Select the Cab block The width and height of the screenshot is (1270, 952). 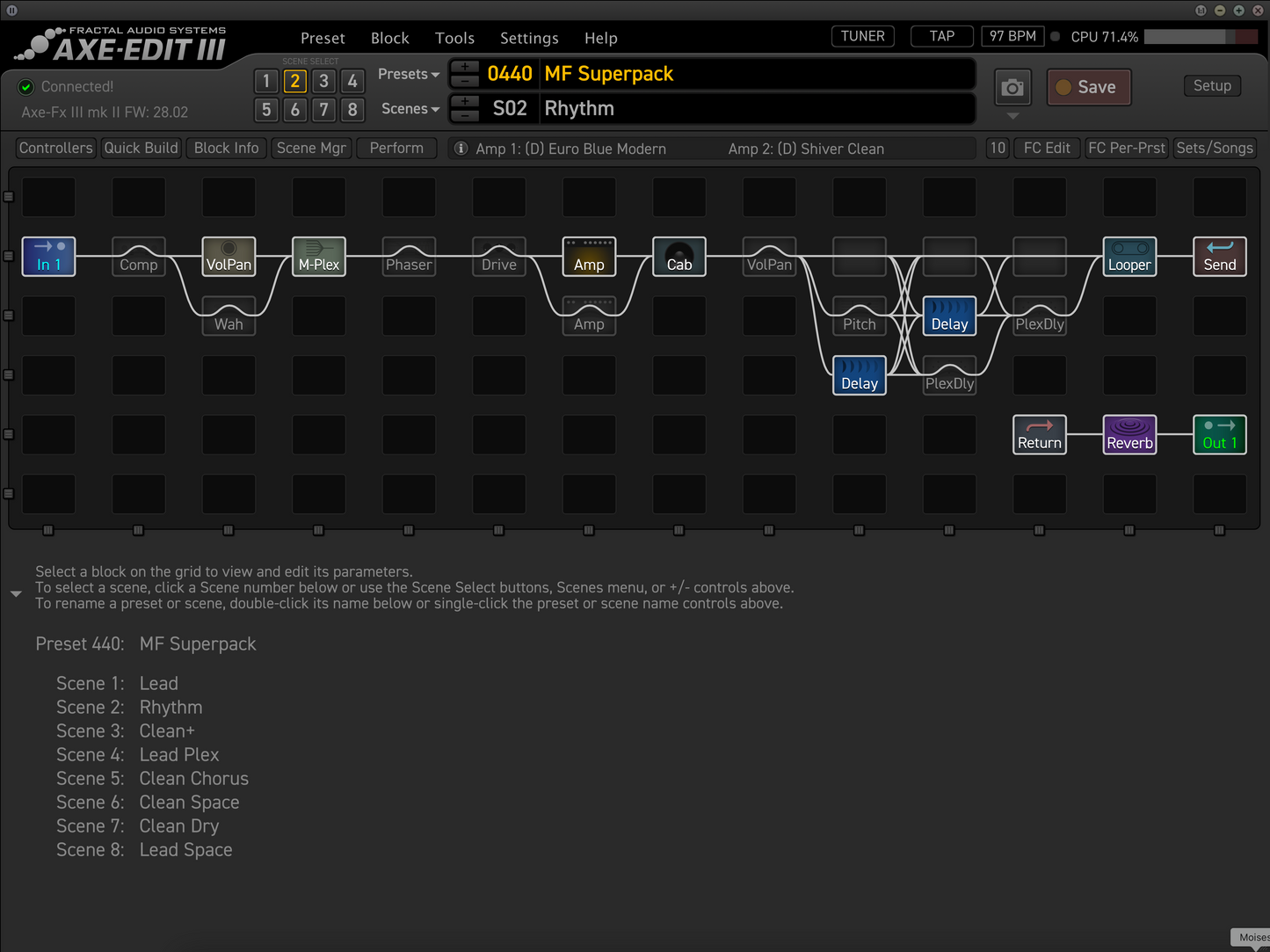[x=679, y=256]
